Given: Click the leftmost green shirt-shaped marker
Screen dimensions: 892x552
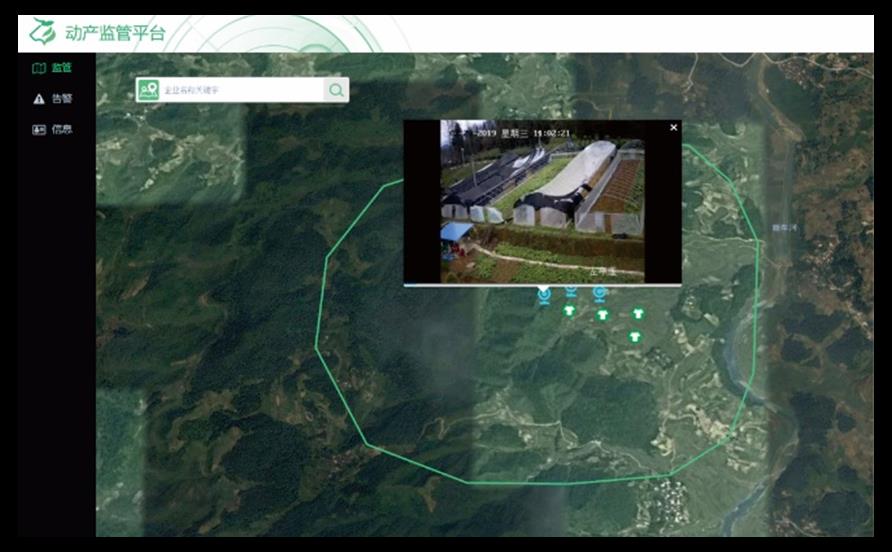Looking at the screenshot, I should pyautogui.click(x=568, y=310).
